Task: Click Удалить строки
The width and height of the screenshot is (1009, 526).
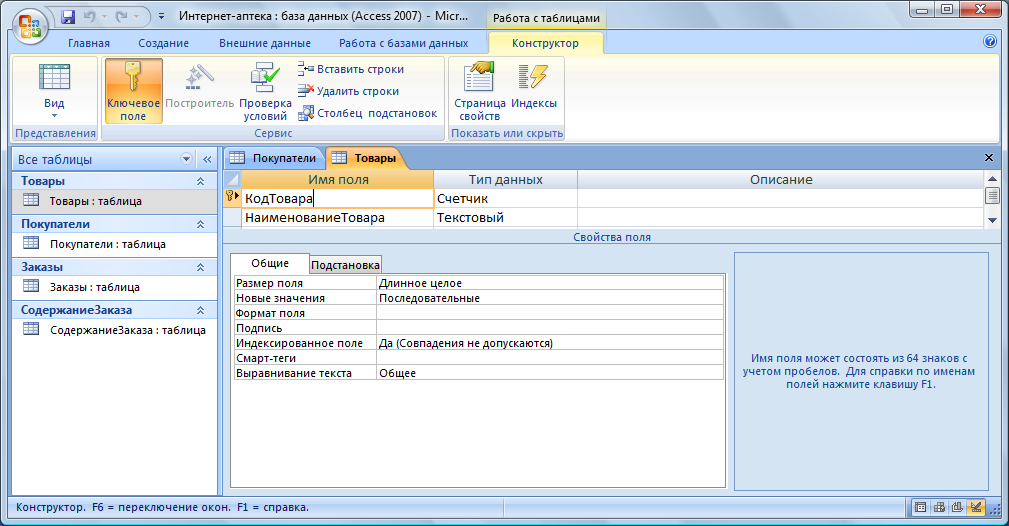Action: pyautogui.click(x=348, y=91)
